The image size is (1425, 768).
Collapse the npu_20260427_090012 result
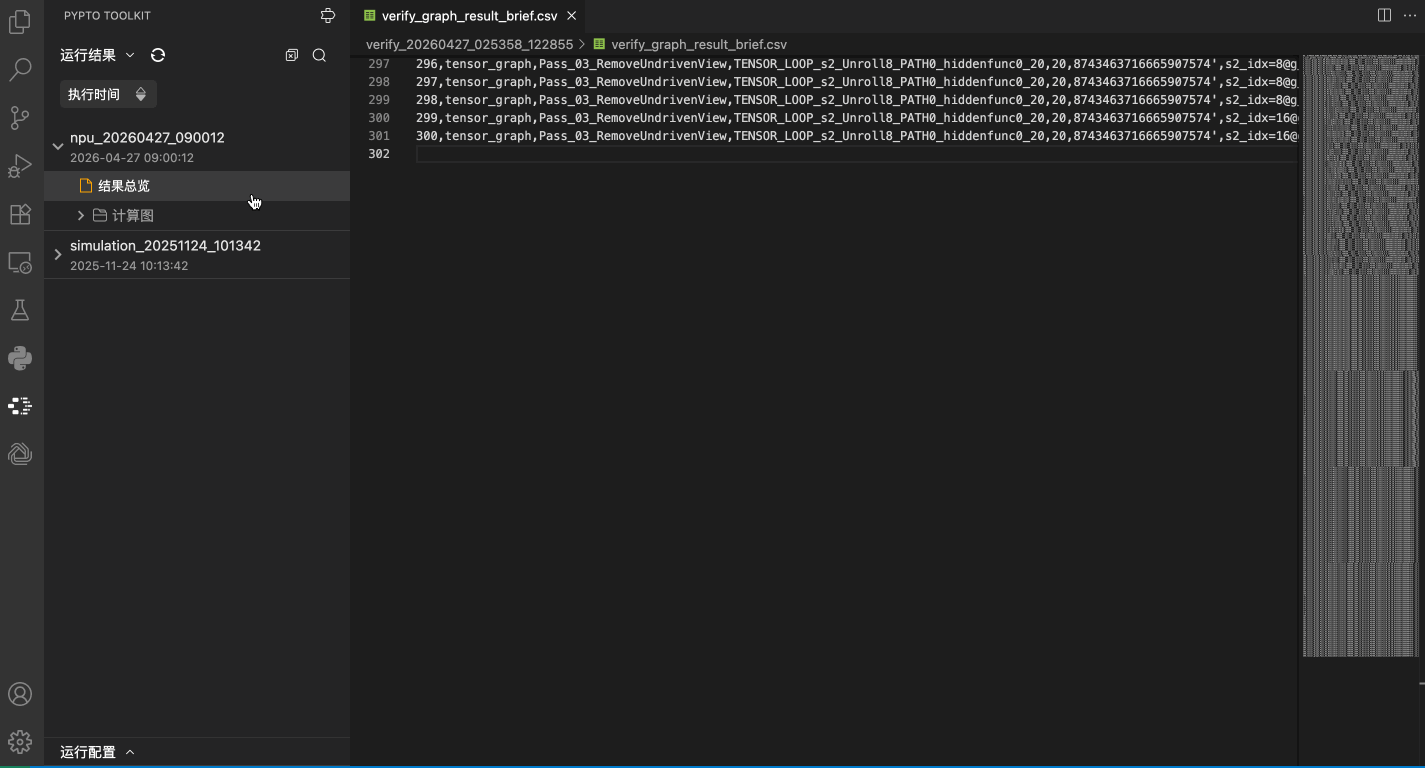58,146
